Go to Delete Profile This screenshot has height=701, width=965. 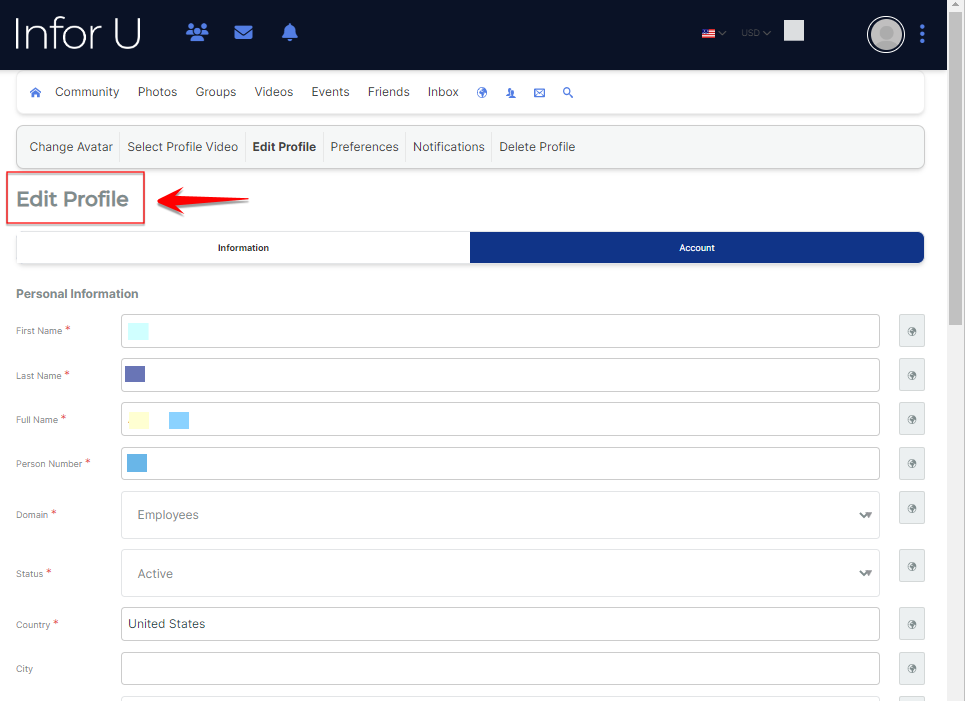[537, 147]
